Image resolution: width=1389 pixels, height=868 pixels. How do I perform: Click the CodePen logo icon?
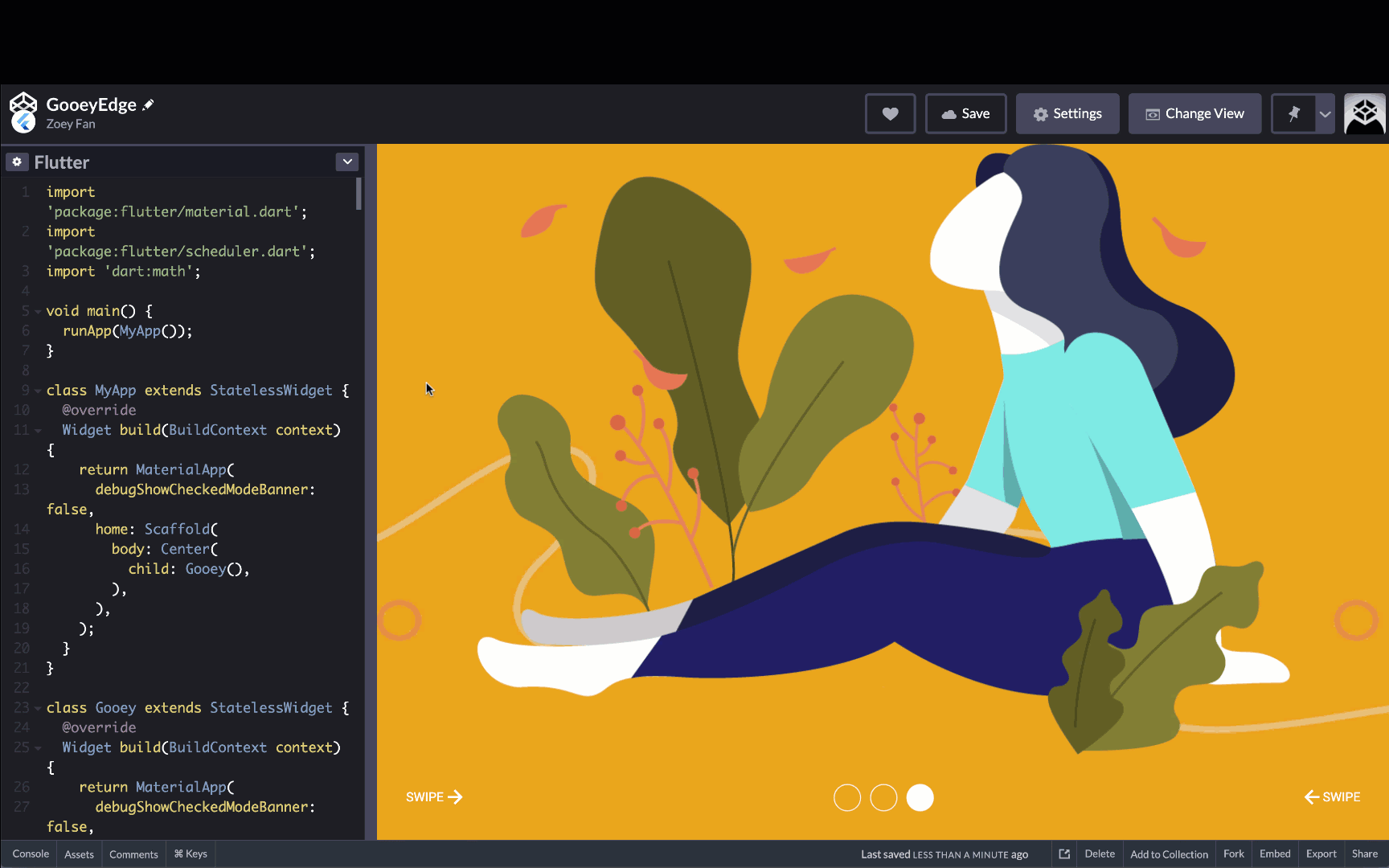click(23, 103)
